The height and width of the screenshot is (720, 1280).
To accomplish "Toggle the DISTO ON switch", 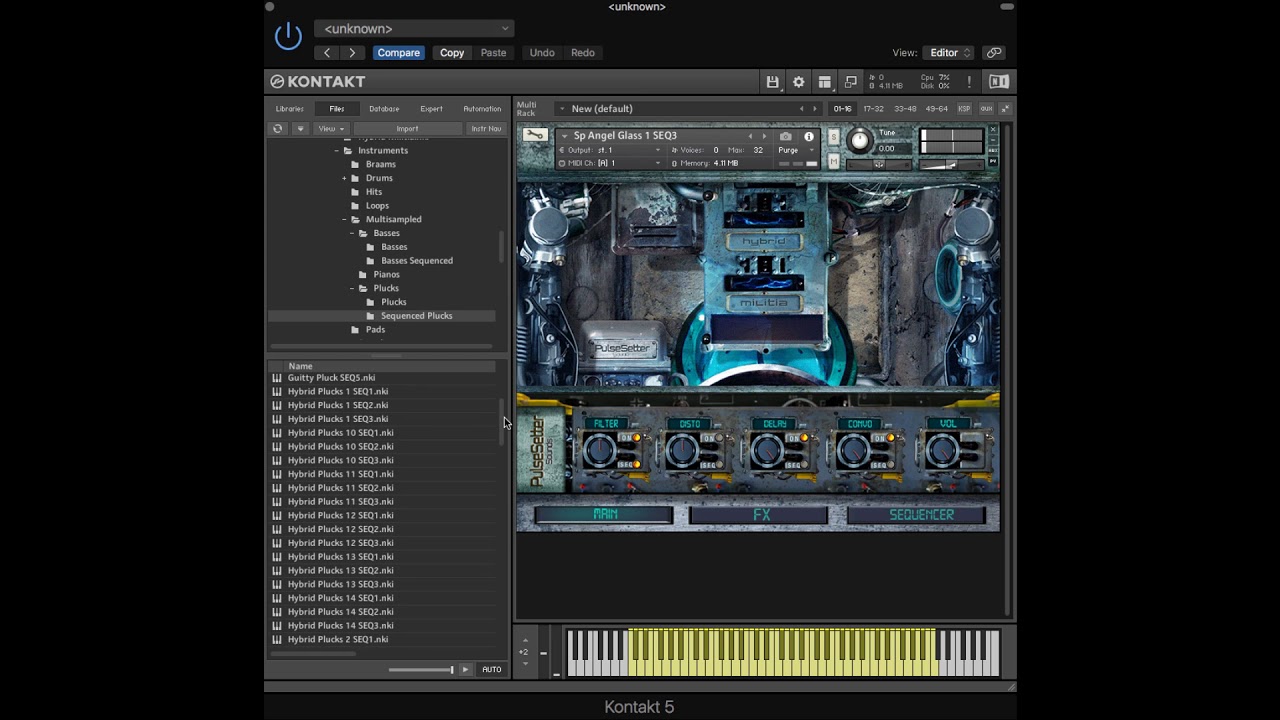I will click(x=714, y=438).
